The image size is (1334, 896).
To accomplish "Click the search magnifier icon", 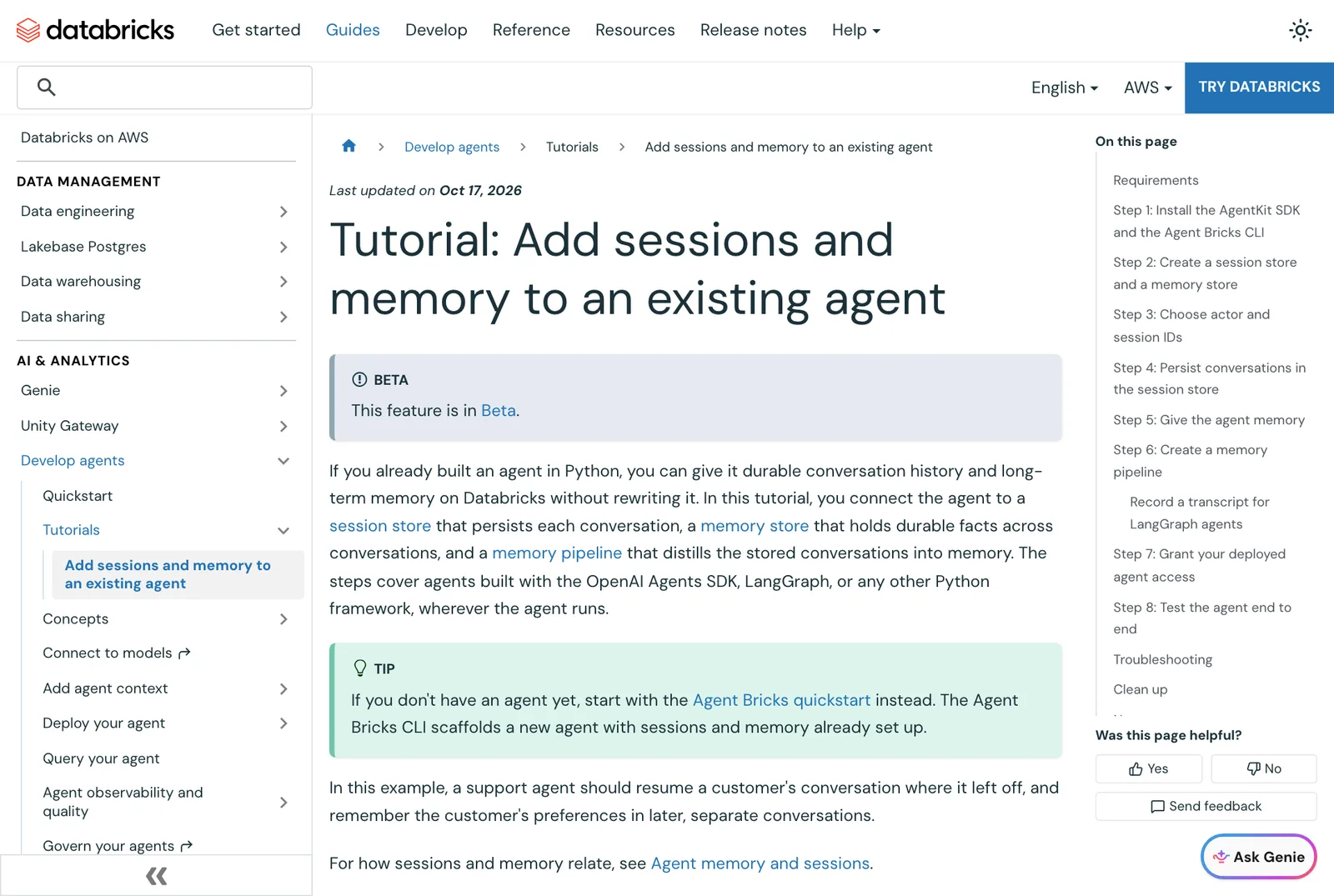I will pos(47,87).
